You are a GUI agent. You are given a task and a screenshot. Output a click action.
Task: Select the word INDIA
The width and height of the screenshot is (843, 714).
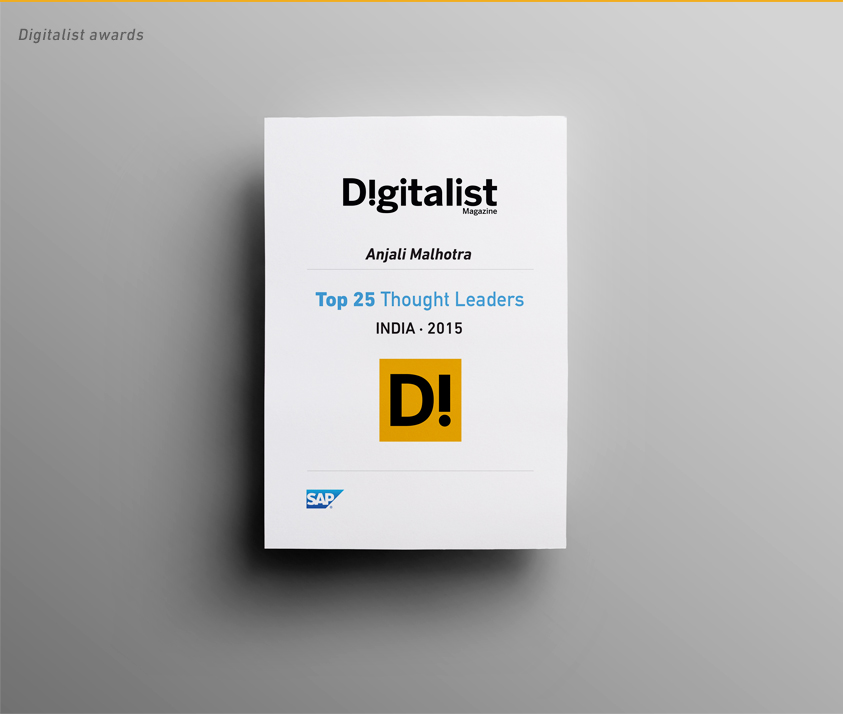(x=396, y=328)
